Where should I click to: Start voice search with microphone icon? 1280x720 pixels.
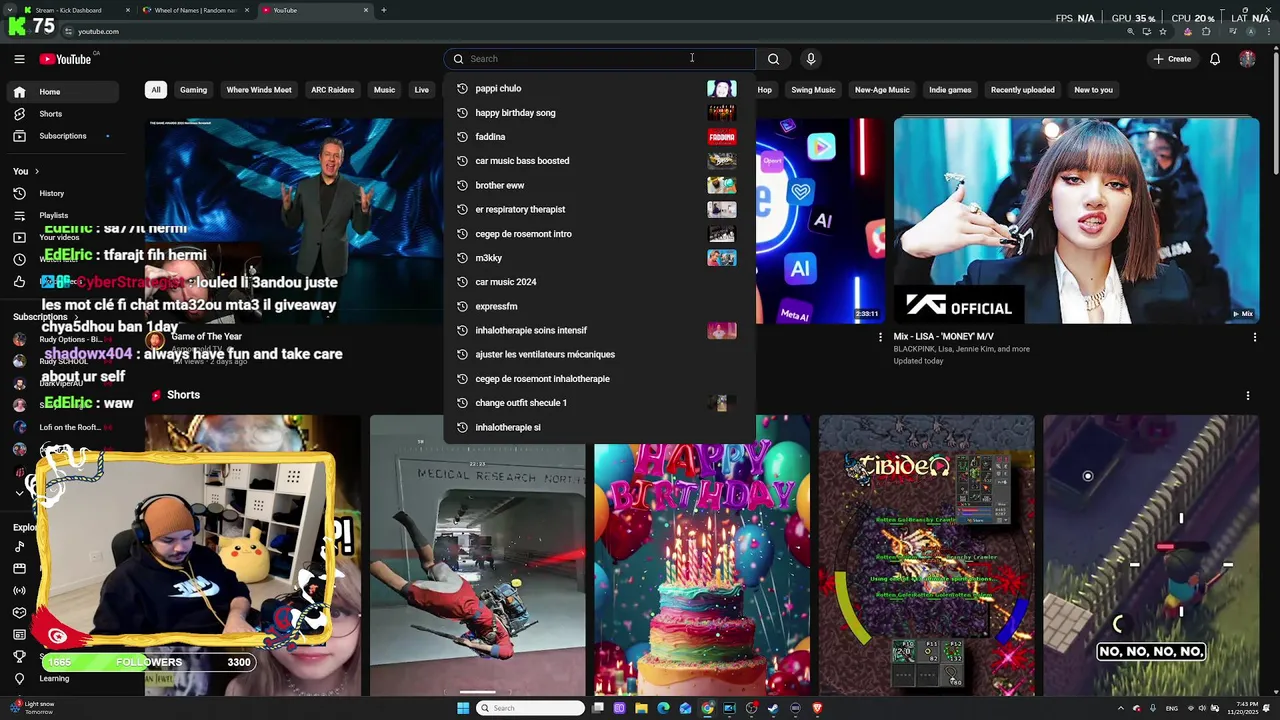click(811, 59)
